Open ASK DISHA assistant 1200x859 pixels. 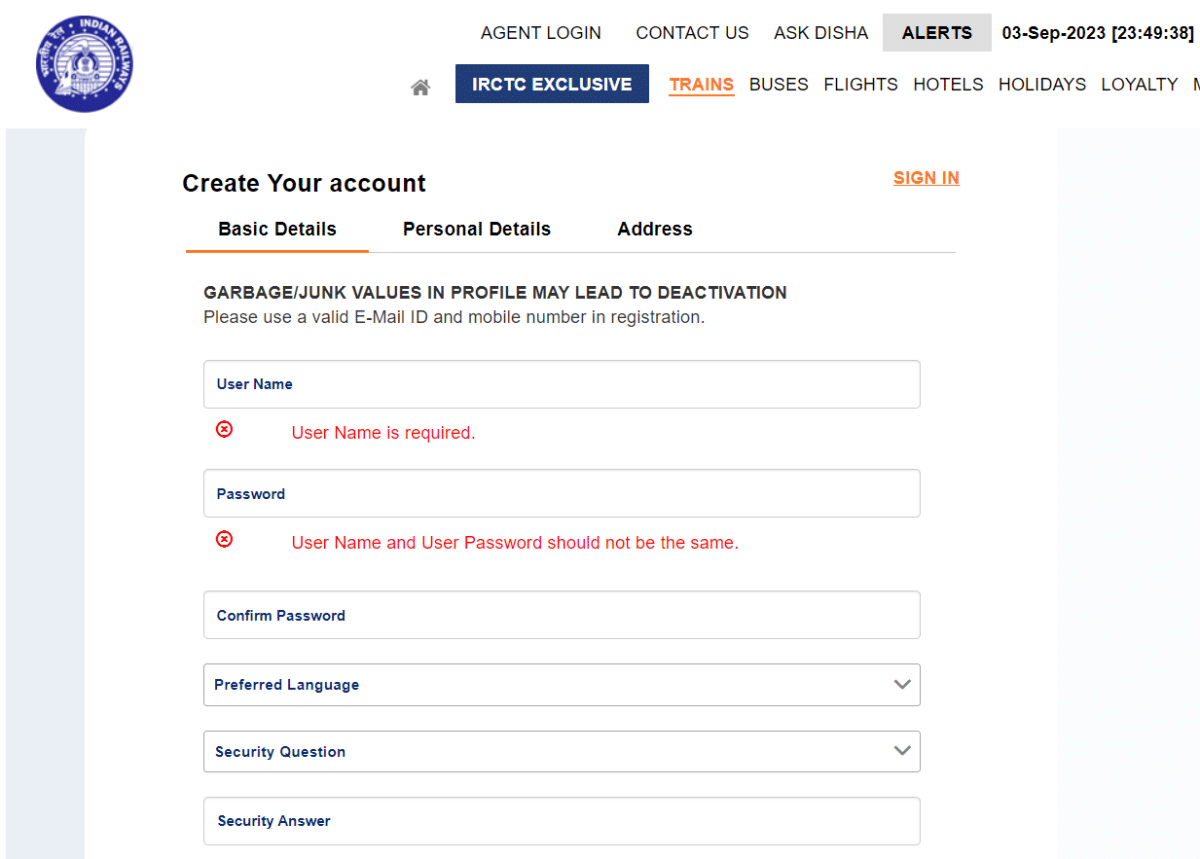coord(820,33)
